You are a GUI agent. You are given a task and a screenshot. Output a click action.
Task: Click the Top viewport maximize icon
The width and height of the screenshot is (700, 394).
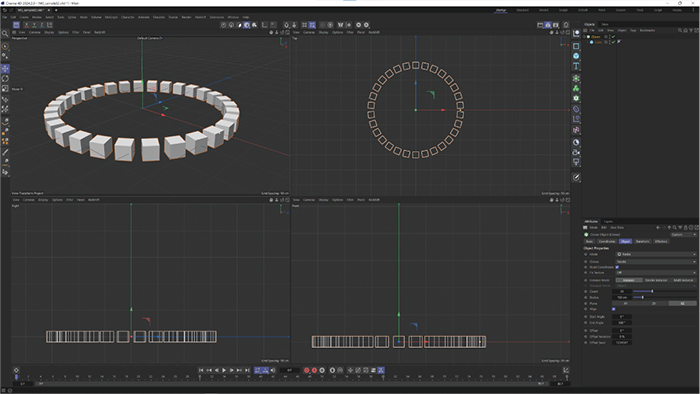[568, 33]
